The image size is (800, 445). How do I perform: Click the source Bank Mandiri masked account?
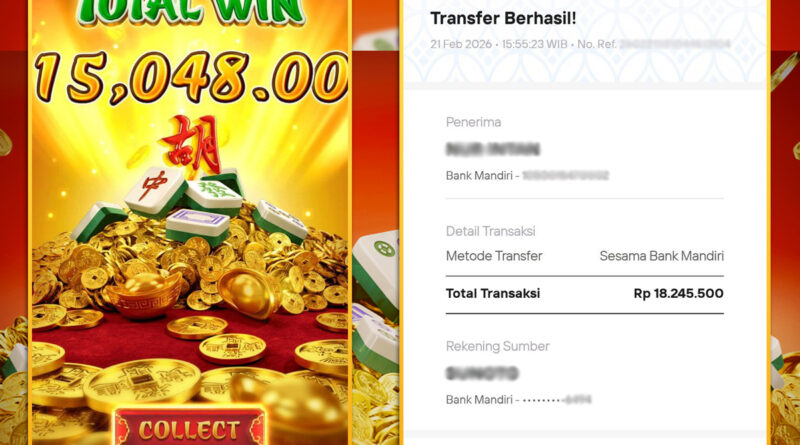click(518, 400)
